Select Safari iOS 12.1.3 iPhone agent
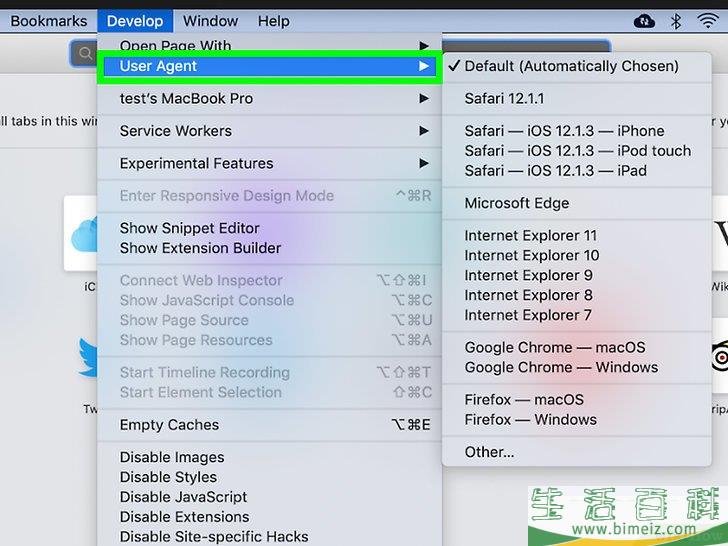The height and width of the screenshot is (546, 728). 577,131
